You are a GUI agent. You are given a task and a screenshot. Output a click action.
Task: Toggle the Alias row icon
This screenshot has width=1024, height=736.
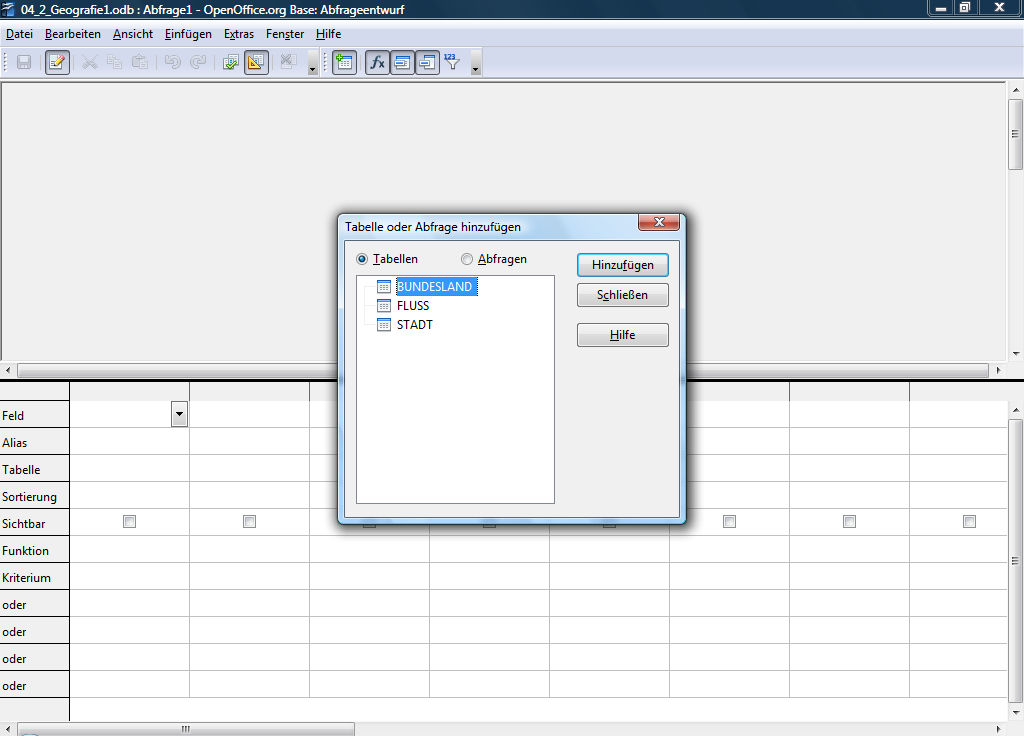click(427, 62)
